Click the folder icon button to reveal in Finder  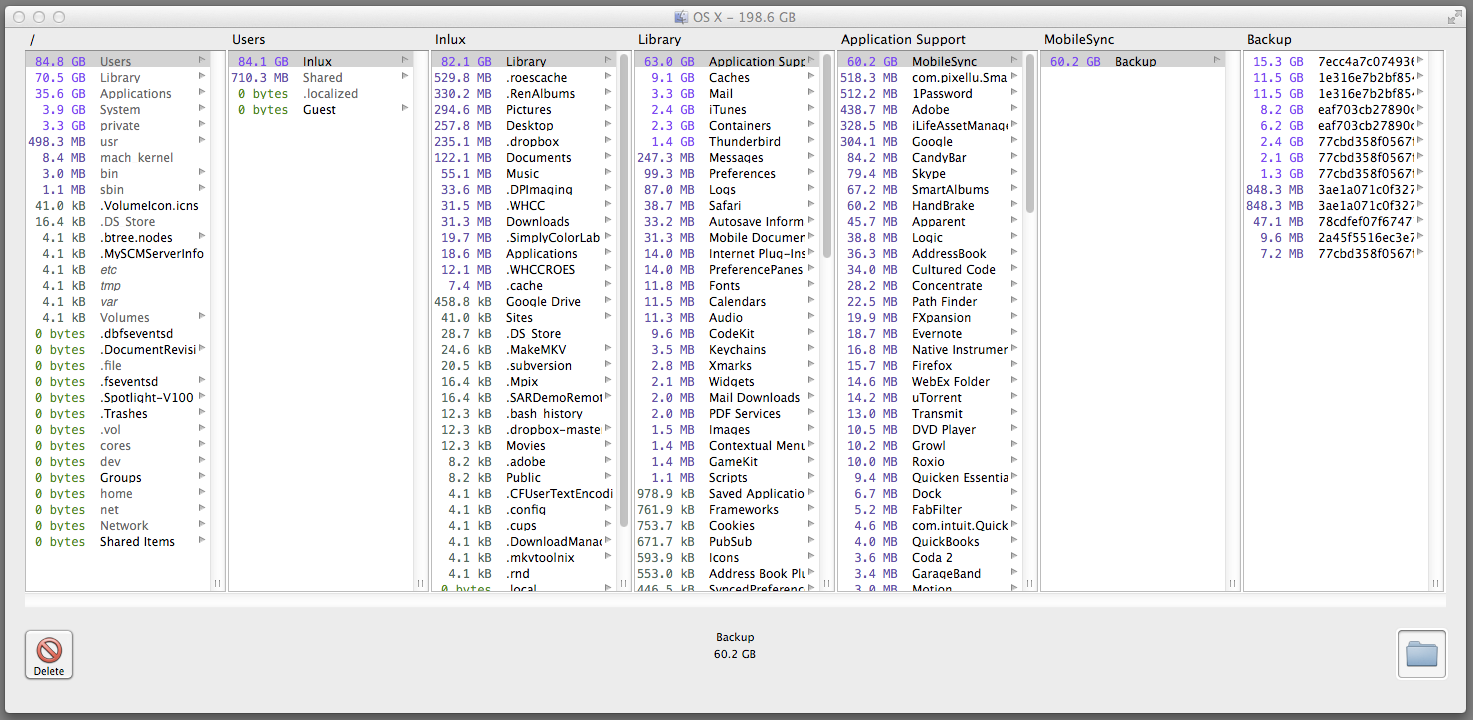point(1421,655)
